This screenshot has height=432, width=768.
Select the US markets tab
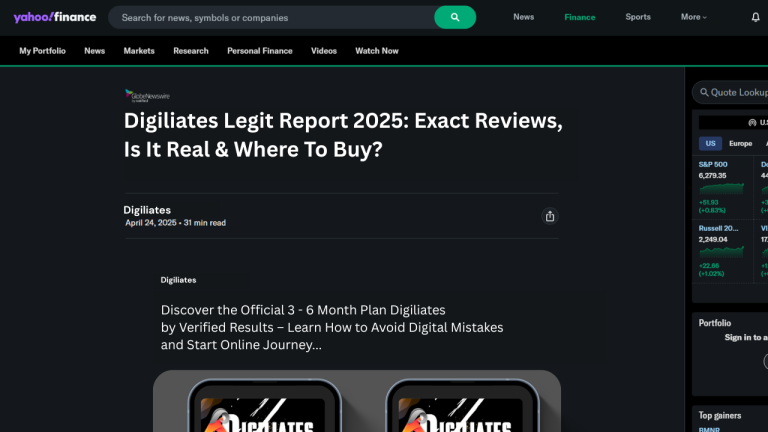point(710,144)
